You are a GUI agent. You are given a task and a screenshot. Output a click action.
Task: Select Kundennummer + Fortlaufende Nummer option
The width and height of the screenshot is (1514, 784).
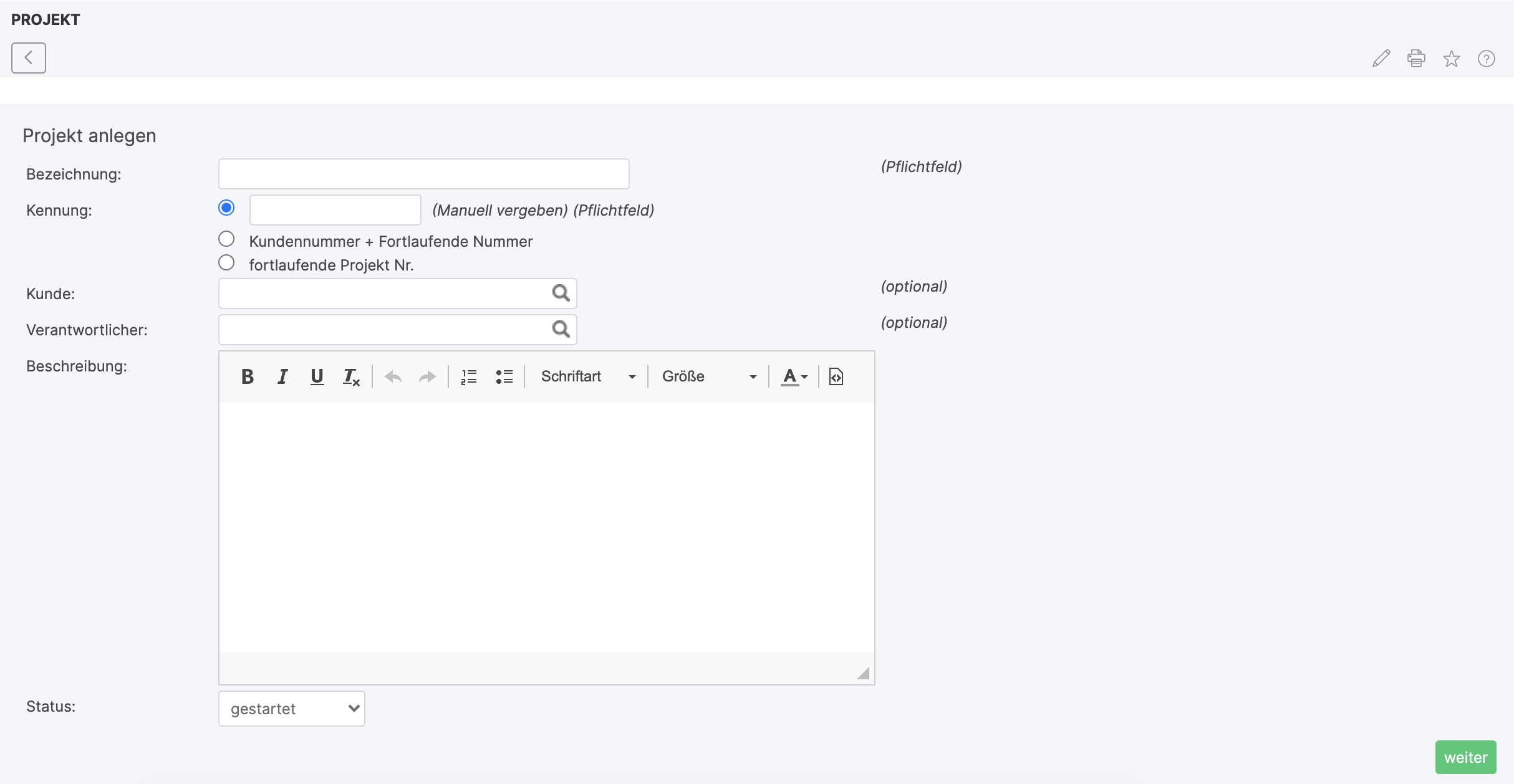(x=226, y=239)
